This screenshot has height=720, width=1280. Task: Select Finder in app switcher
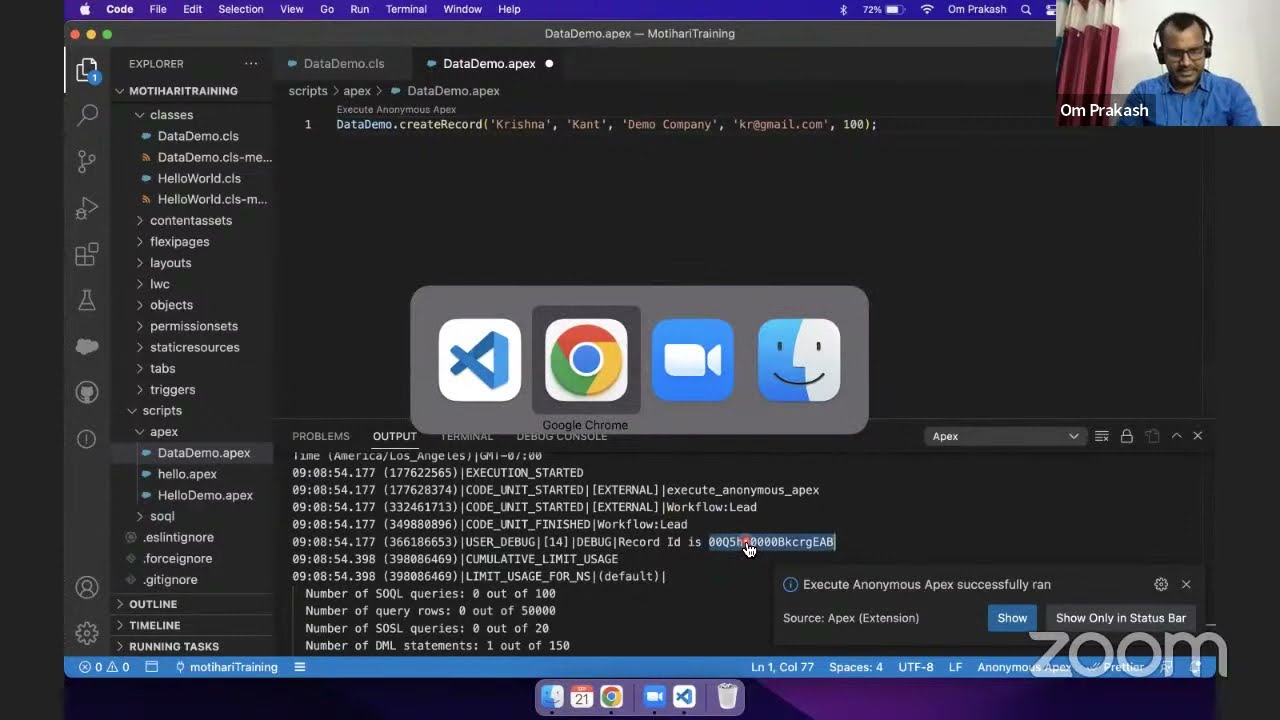pyautogui.click(x=799, y=360)
